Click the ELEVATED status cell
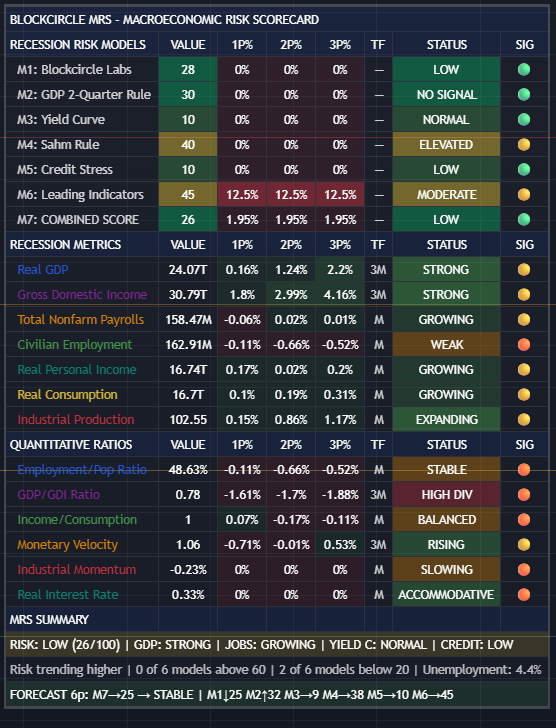Viewport: 556px width, 728px height. pyautogui.click(x=446, y=145)
